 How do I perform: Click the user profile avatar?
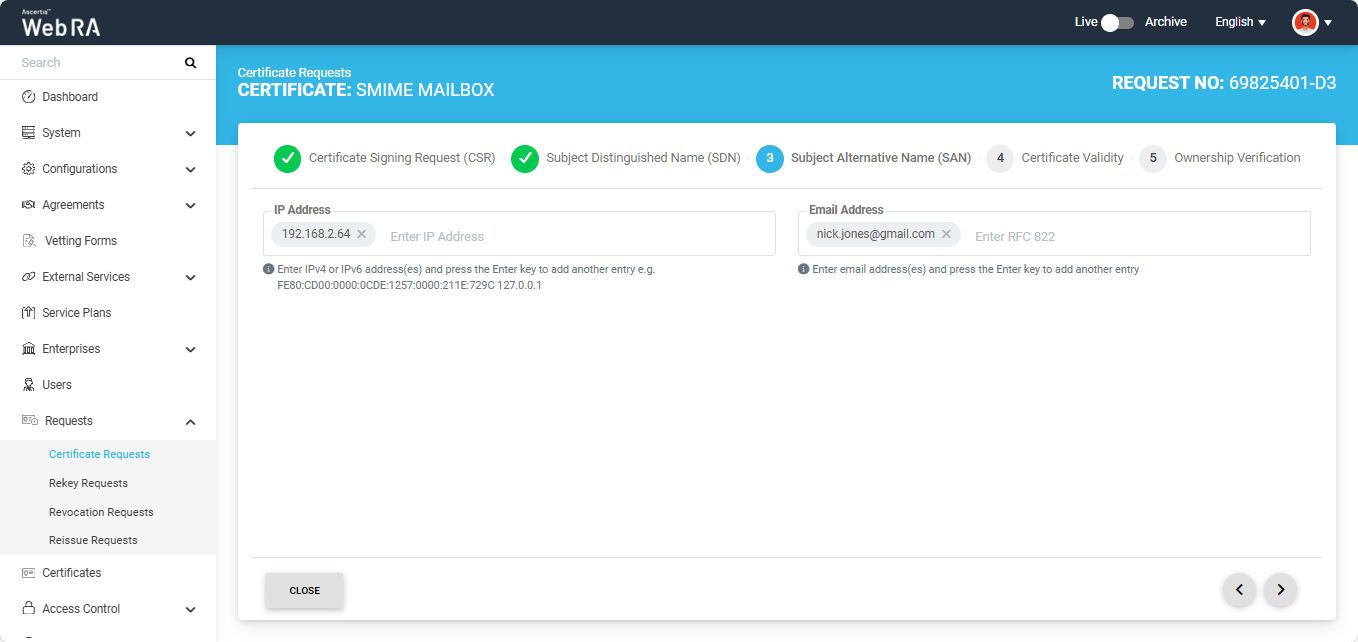coord(1305,22)
